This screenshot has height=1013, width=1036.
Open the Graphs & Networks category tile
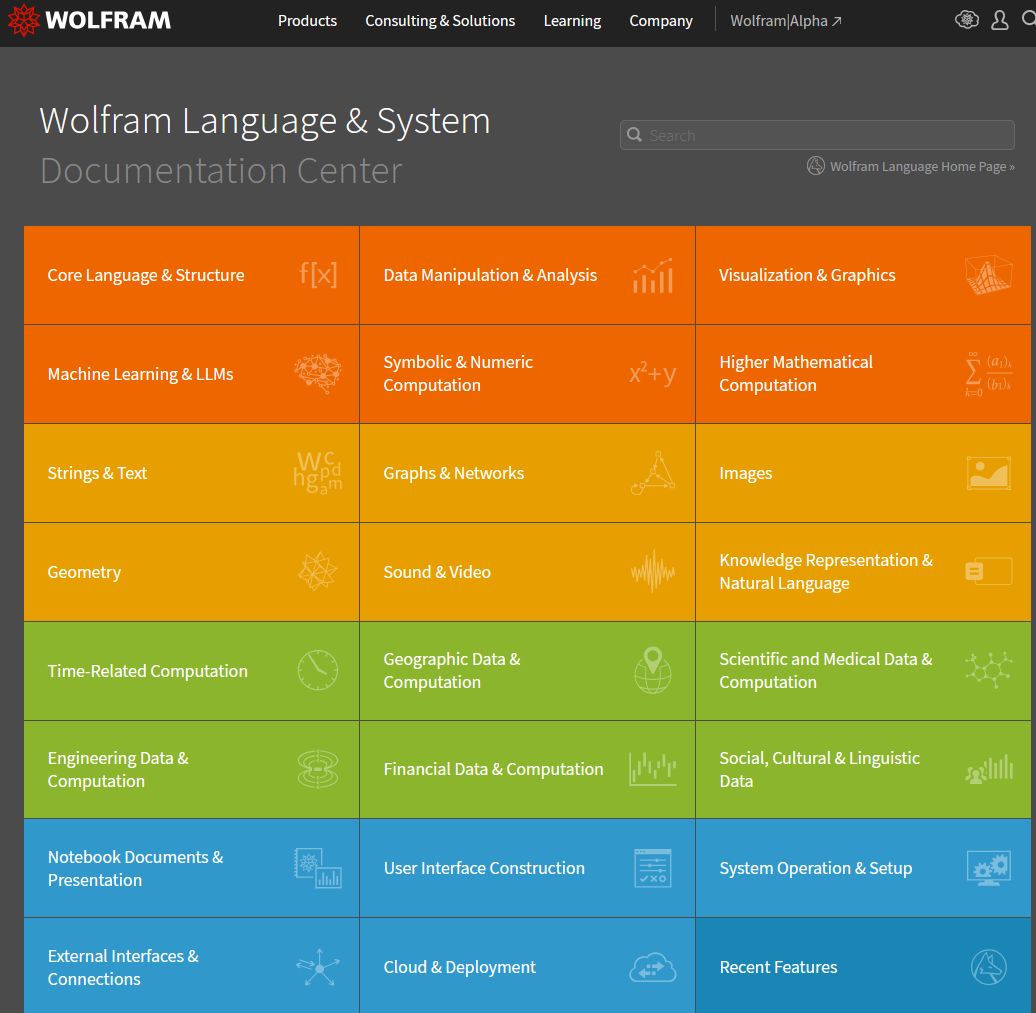click(x=454, y=473)
